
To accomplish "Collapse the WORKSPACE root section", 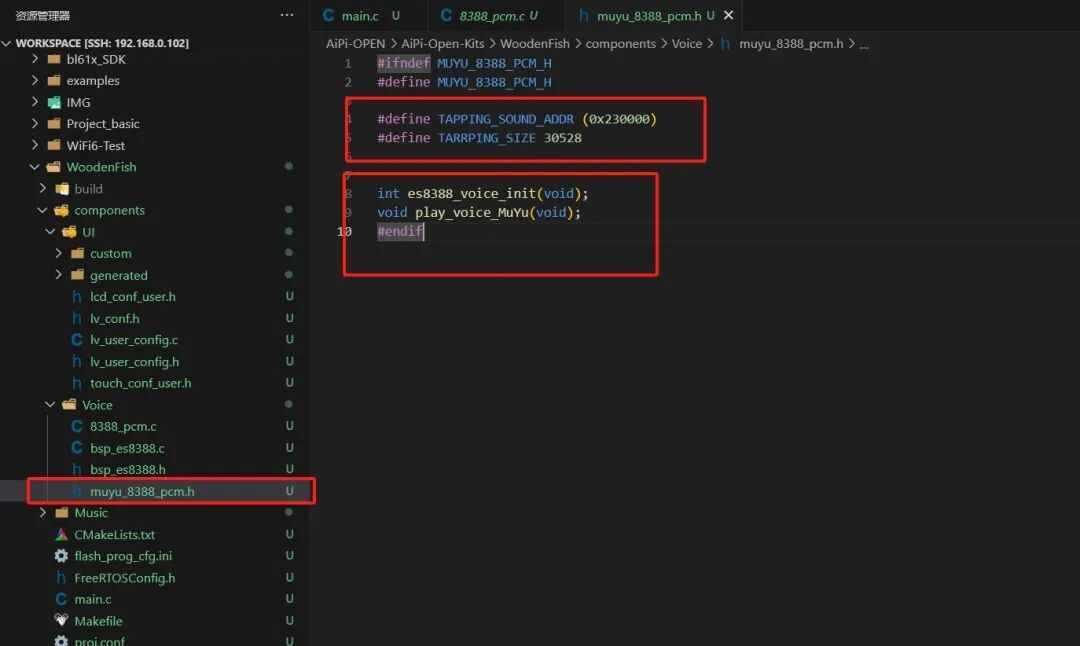I will pyautogui.click(x=7, y=43).
